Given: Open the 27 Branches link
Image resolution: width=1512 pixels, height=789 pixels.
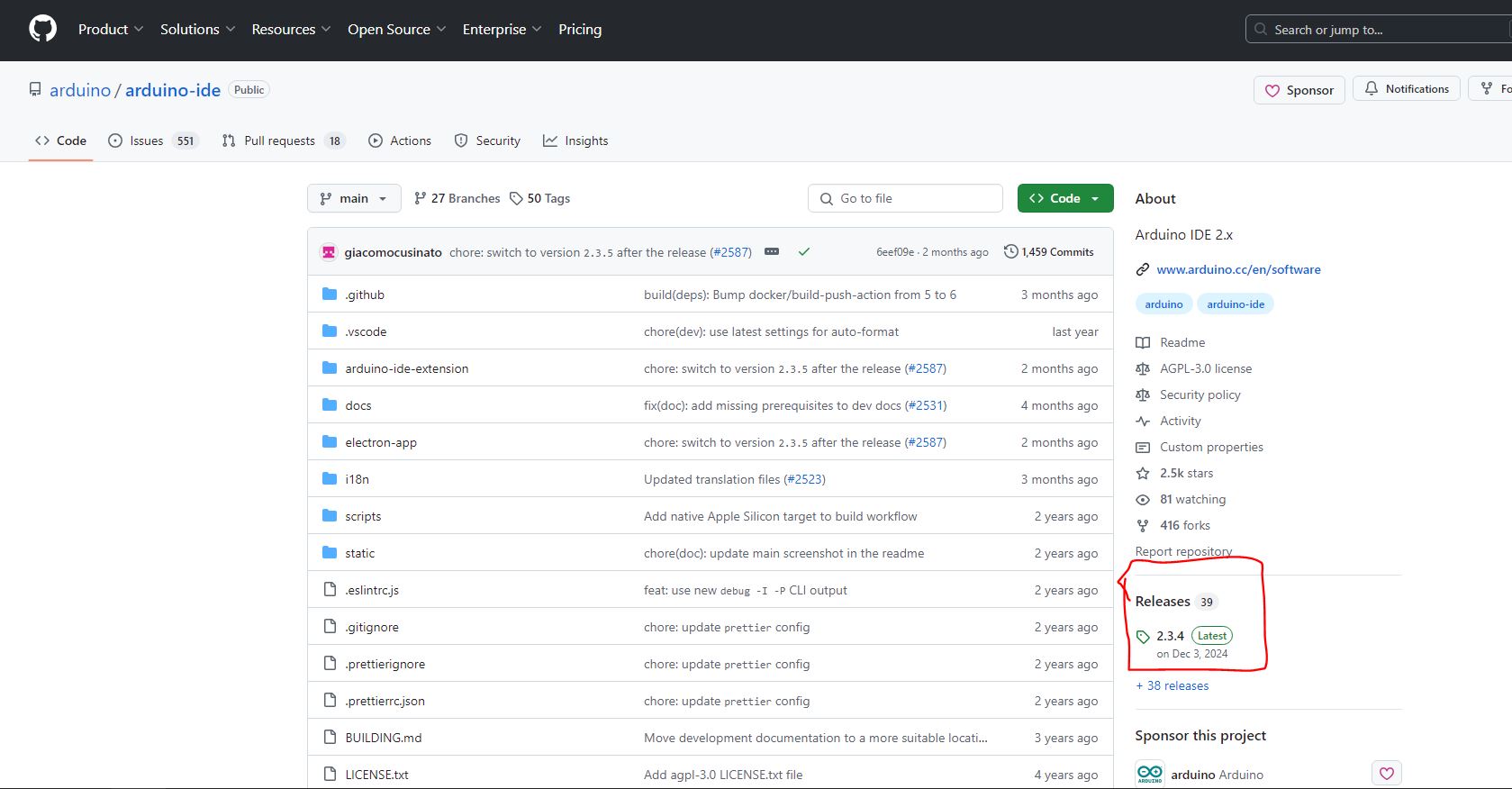Looking at the screenshot, I should tap(457, 198).
